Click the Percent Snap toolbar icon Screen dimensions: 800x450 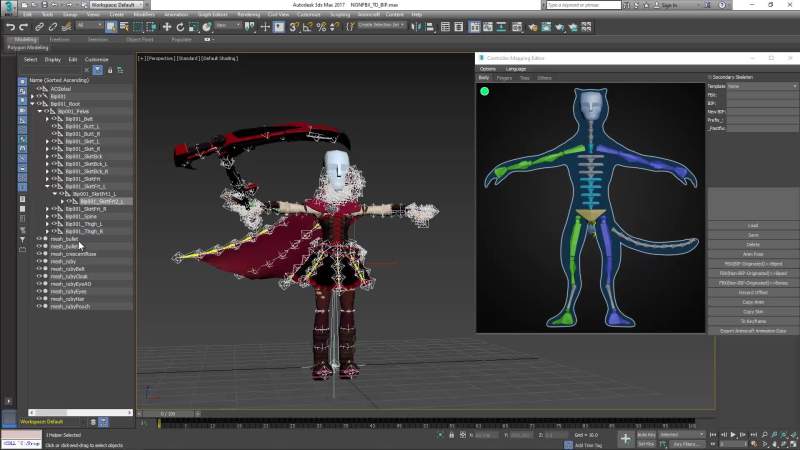click(320, 27)
